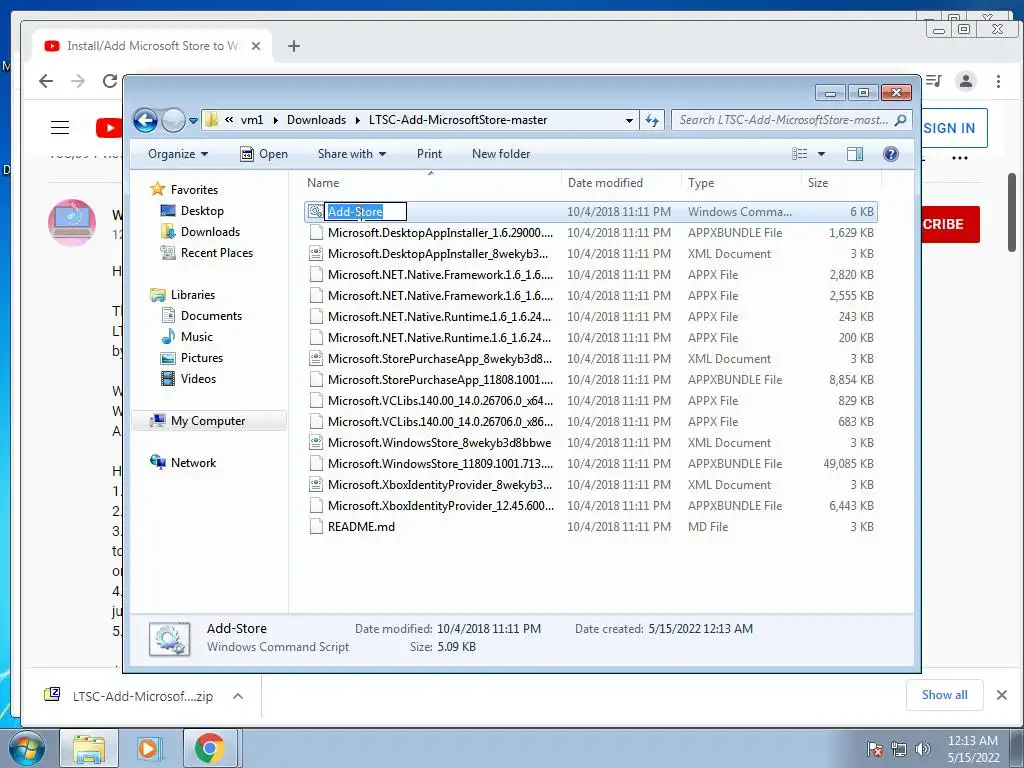Select Microsoft.WindowsStore_8wekyb3d8bbwe XML file
Screen dimensions: 1024x768
590,443
